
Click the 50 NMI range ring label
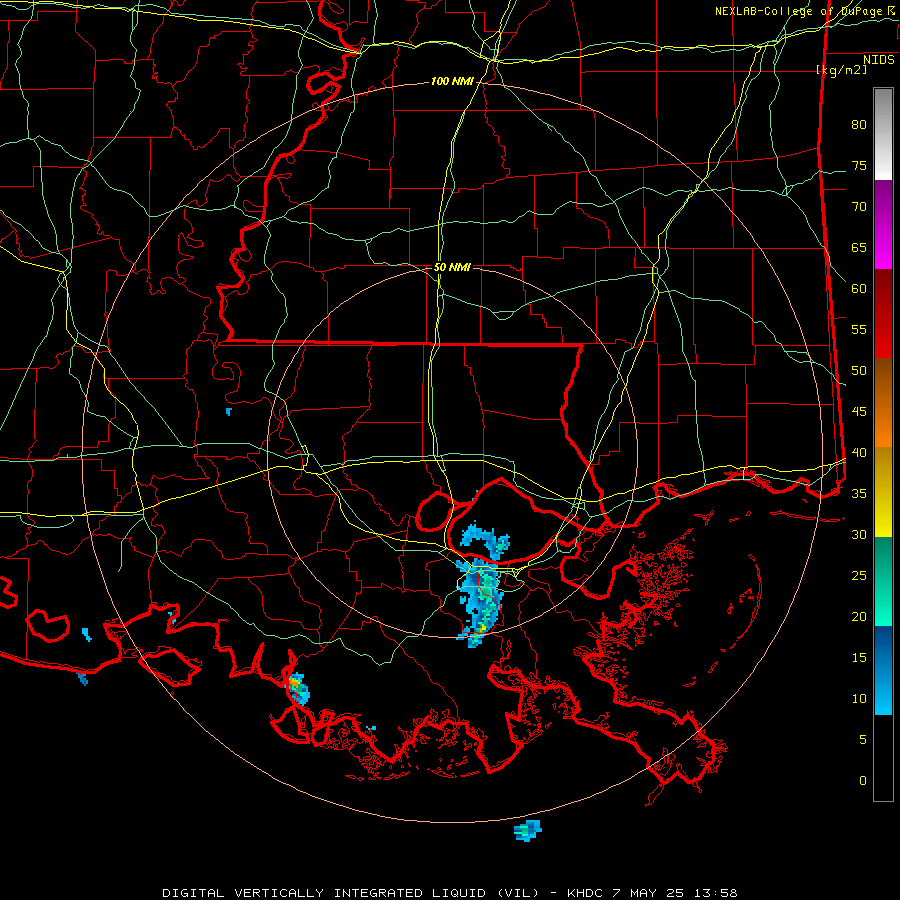(x=452, y=267)
